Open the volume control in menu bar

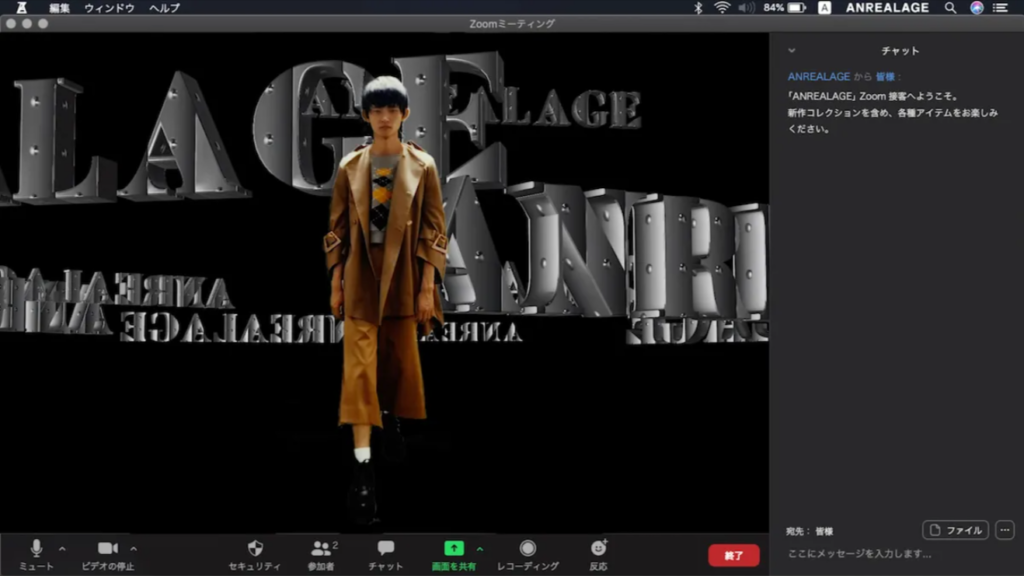[746, 8]
